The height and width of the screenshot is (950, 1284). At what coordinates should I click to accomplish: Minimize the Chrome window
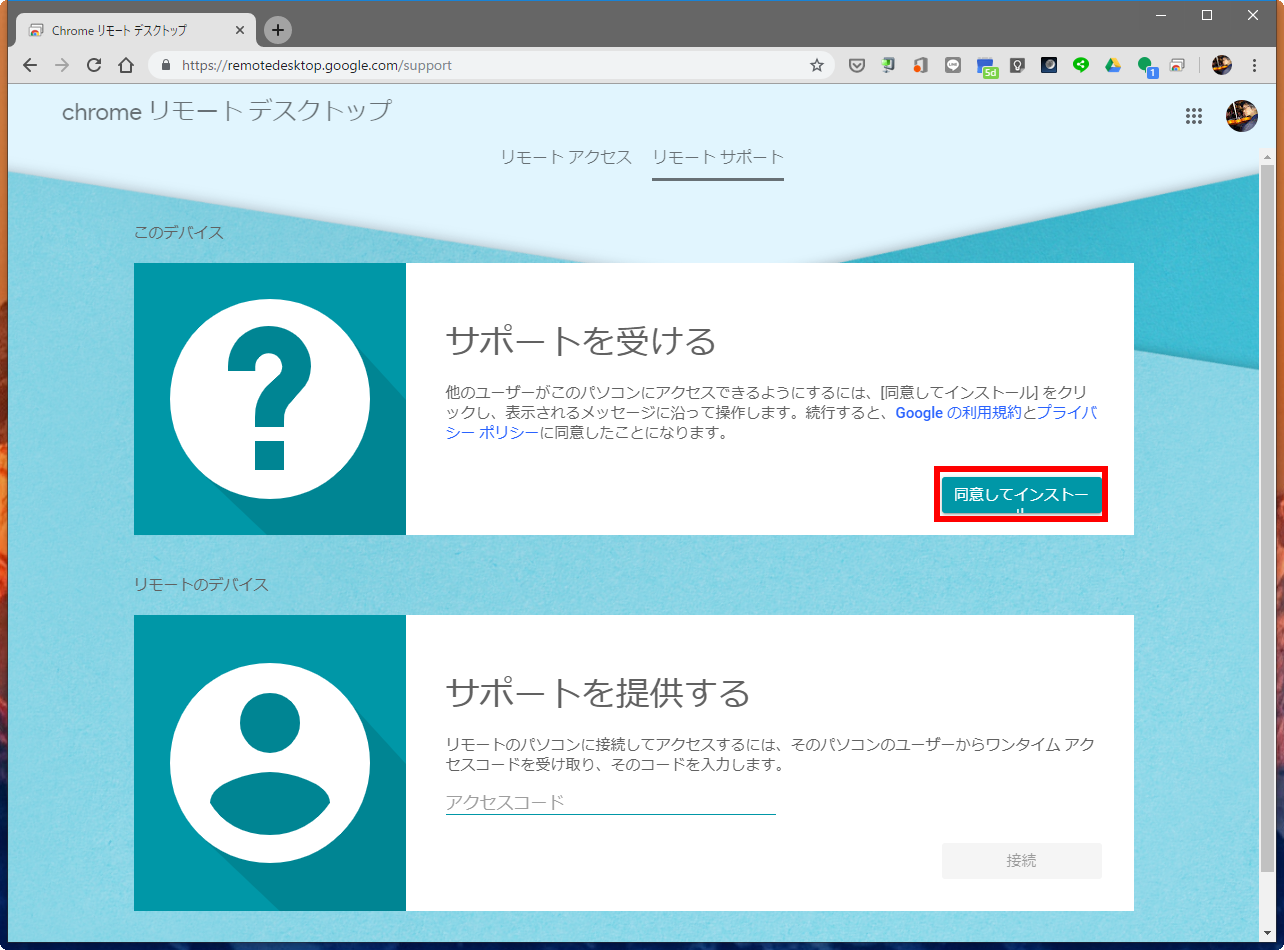[x=1161, y=15]
